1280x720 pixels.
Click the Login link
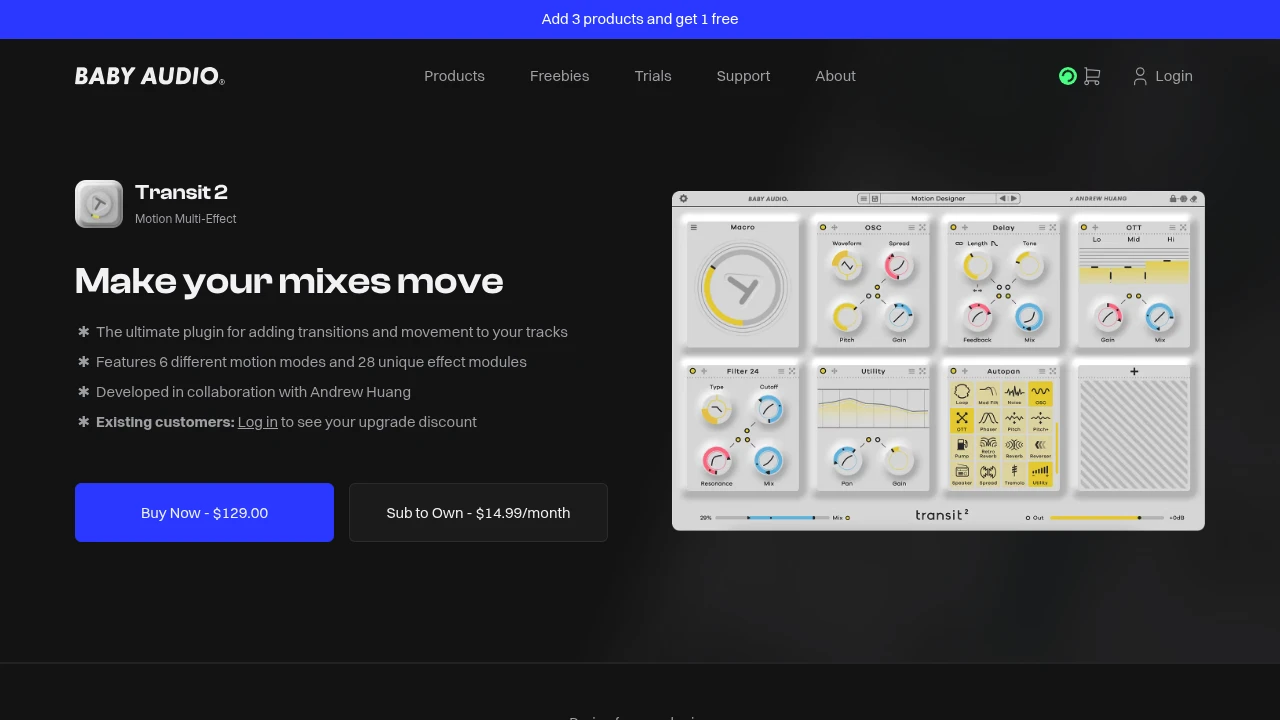(x=1163, y=76)
